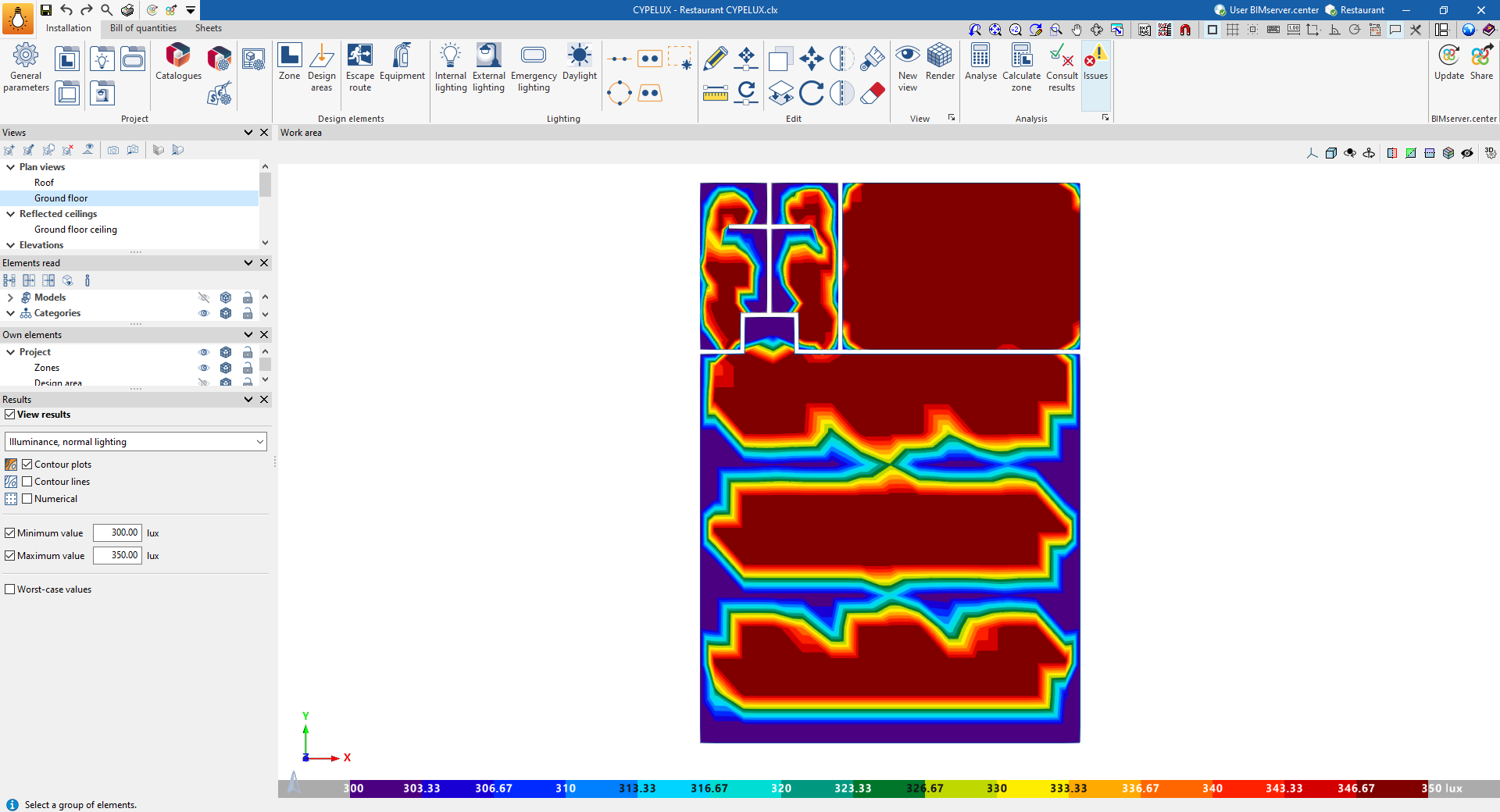Toggle visibility of Zones element
1500x812 pixels.
coord(204,368)
